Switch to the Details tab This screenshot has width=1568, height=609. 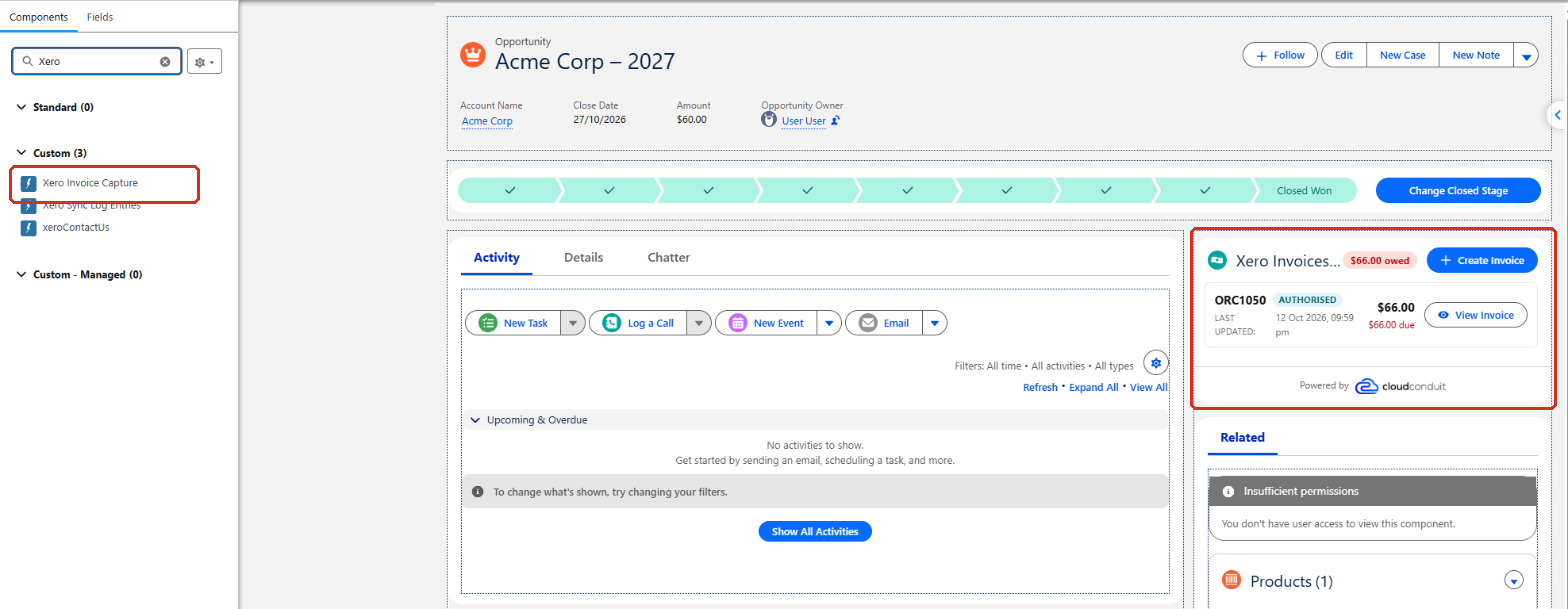pyautogui.click(x=583, y=257)
